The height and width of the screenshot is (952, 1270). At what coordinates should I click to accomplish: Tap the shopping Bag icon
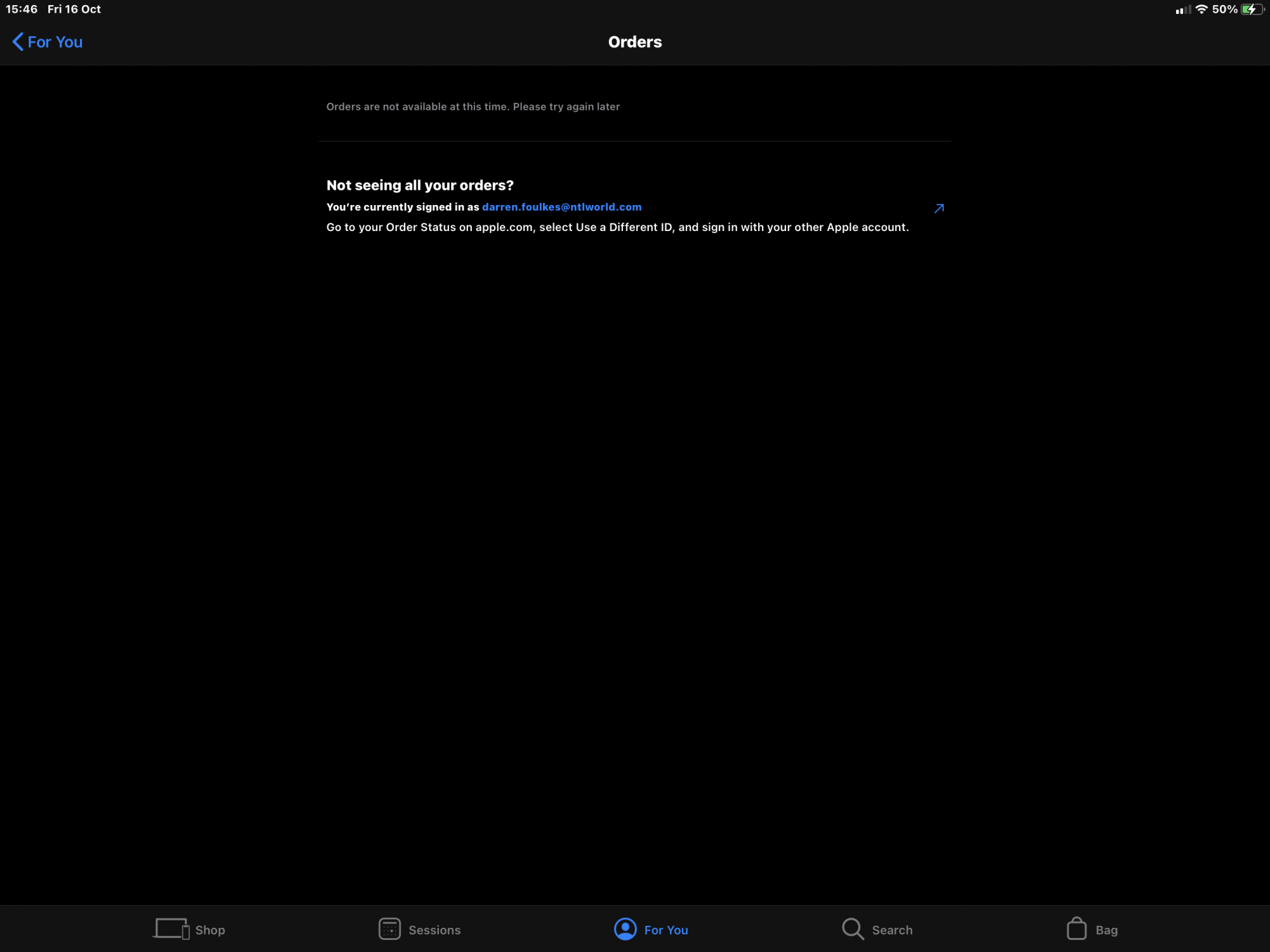point(1076,929)
